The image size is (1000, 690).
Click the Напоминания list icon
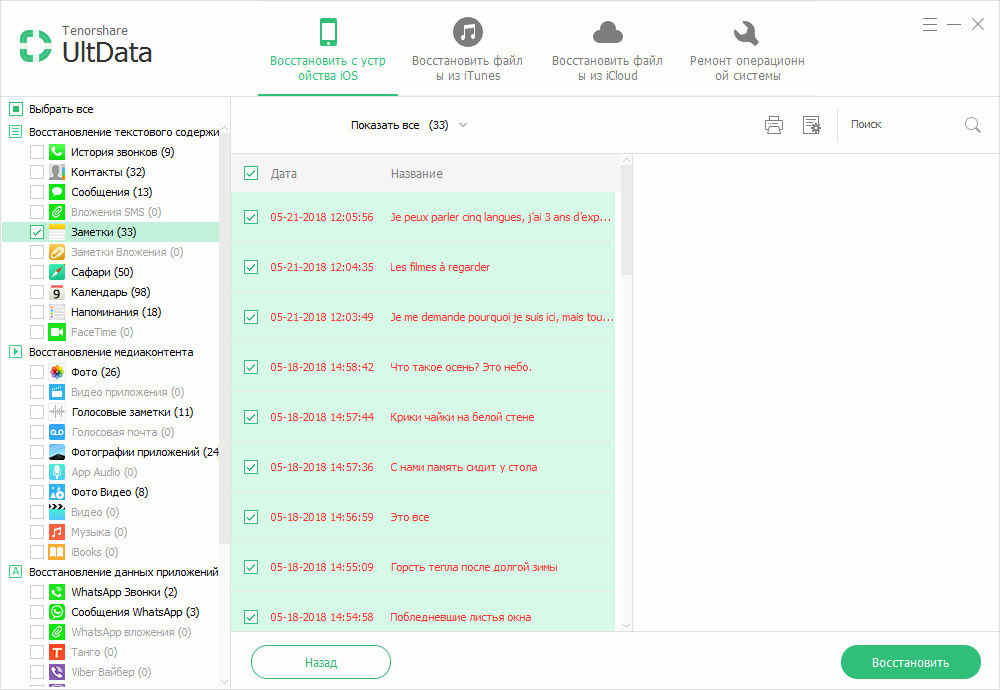pos(57,312)
